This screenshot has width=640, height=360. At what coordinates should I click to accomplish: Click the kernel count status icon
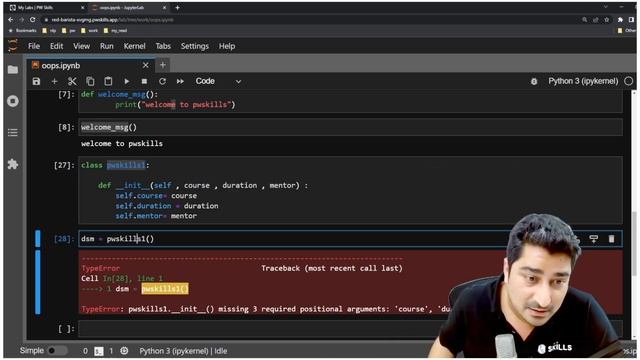124,351
